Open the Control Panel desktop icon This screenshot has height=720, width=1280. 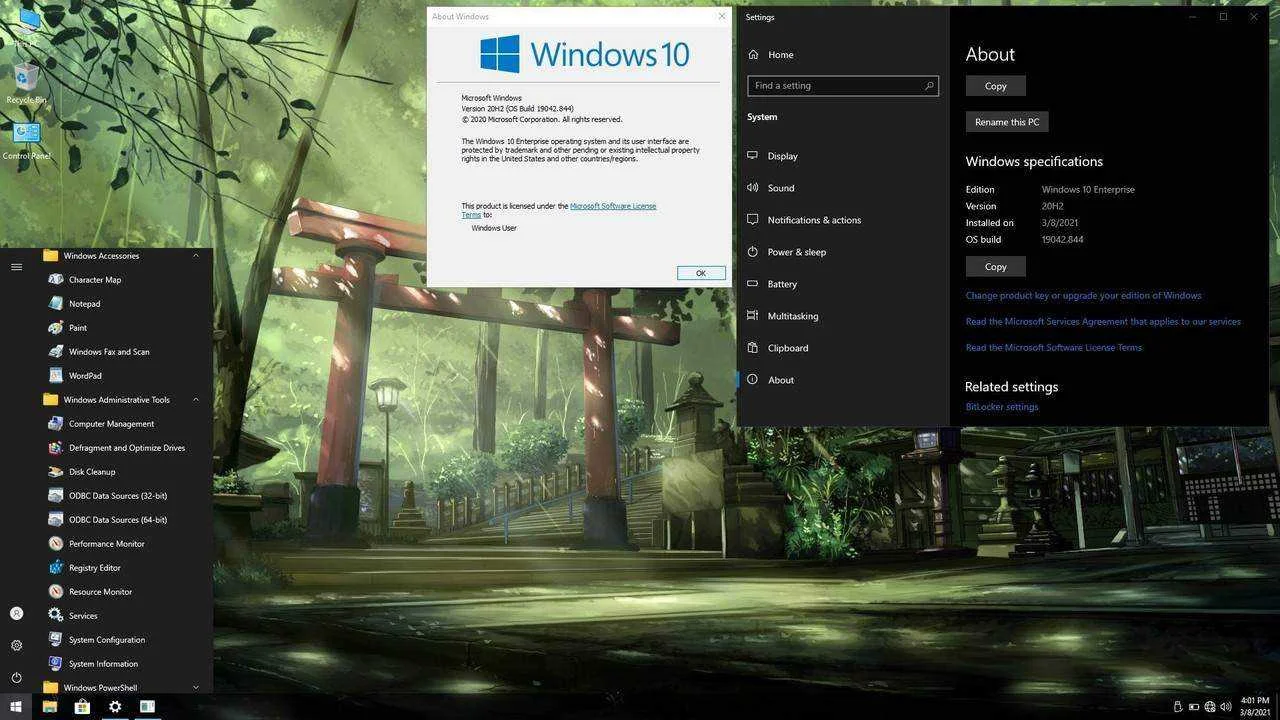(26, 141)
